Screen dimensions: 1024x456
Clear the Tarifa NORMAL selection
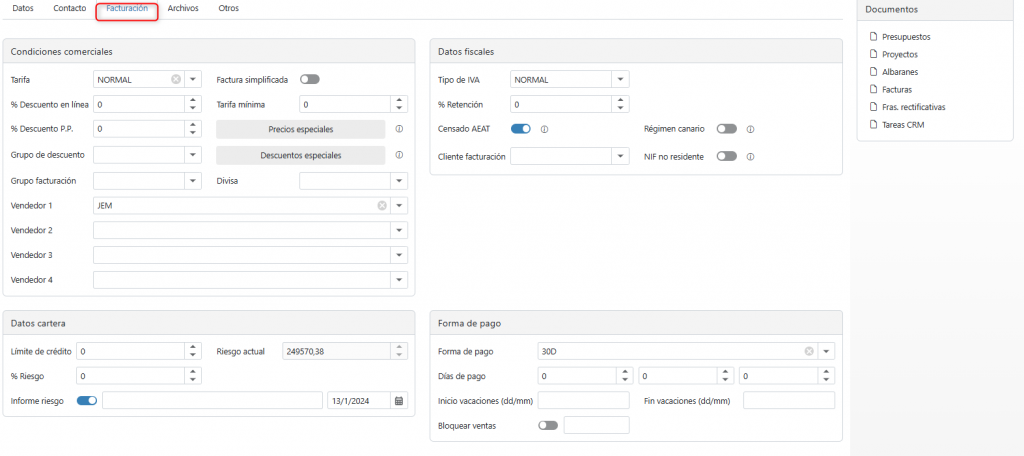tap(176, 79)
